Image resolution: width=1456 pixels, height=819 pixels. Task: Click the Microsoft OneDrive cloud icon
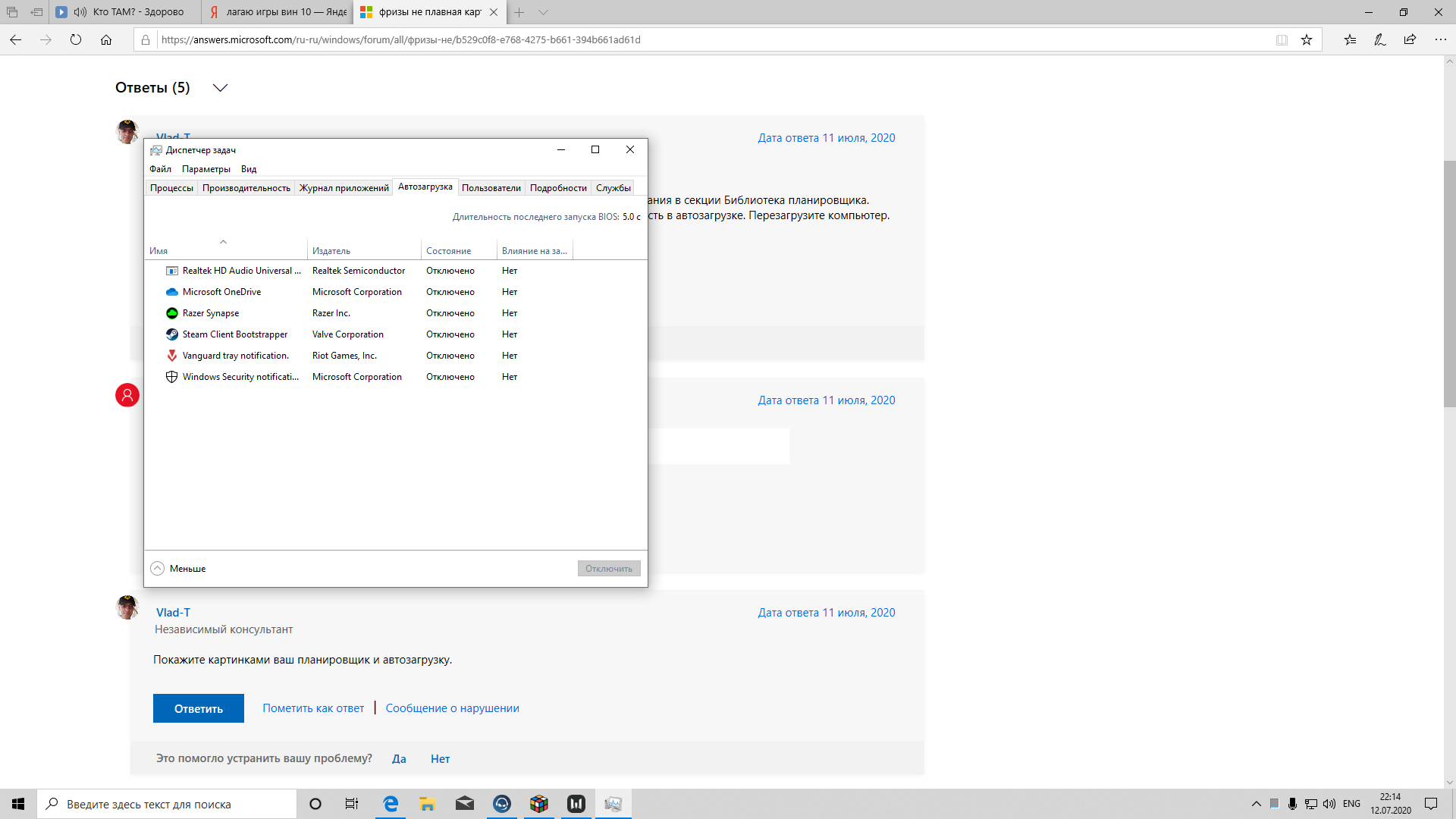coord(172,292)
